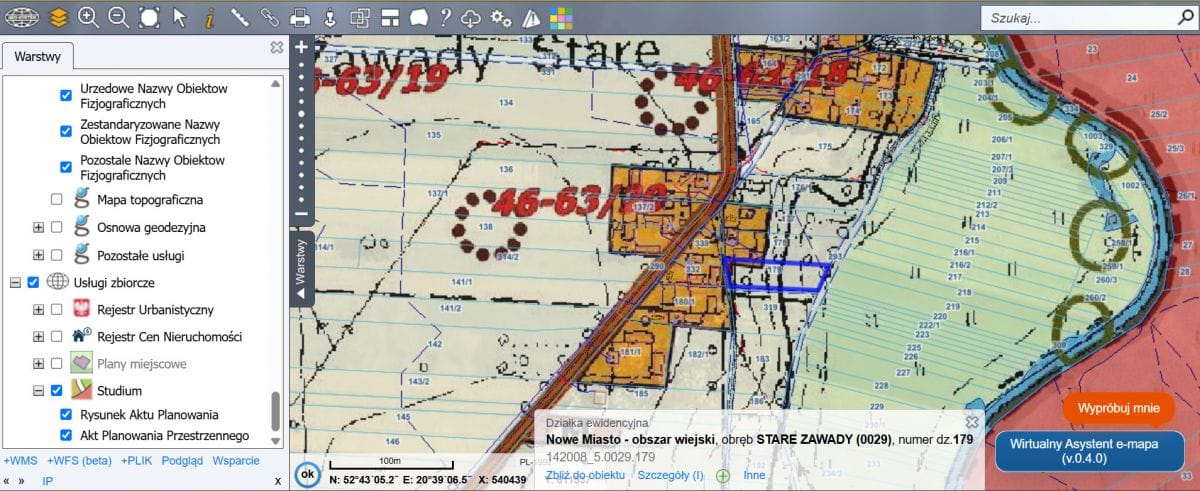
Task: Choose the measure ruler tool
Action: click(x=239, y=17)
